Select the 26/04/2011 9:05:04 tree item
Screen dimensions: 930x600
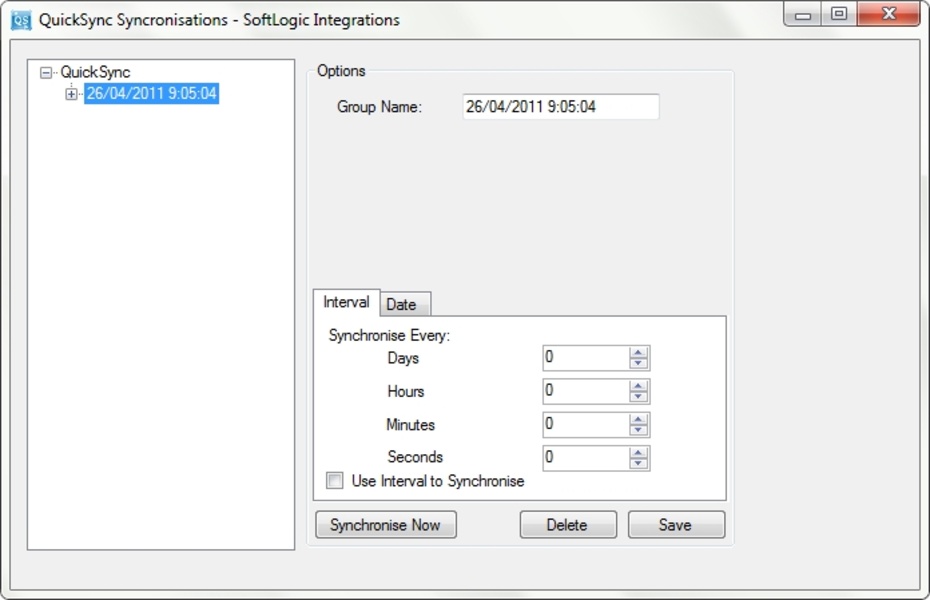coord(151,94)
